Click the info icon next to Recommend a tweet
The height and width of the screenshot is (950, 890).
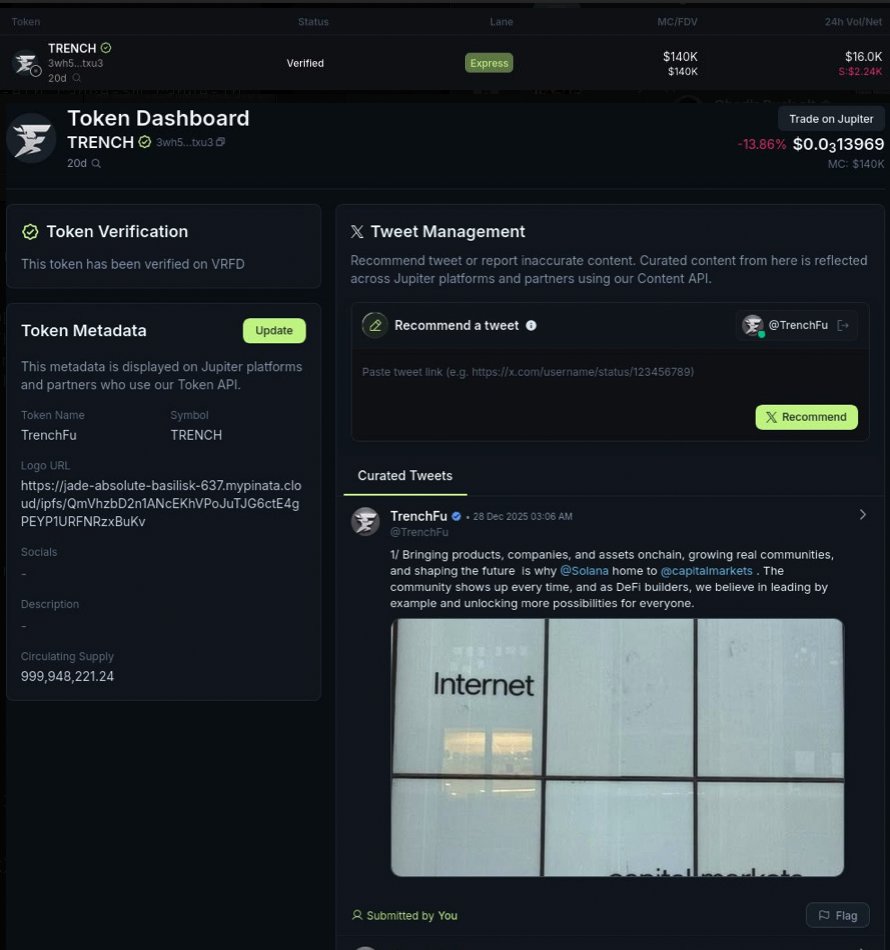click(531, 325)
